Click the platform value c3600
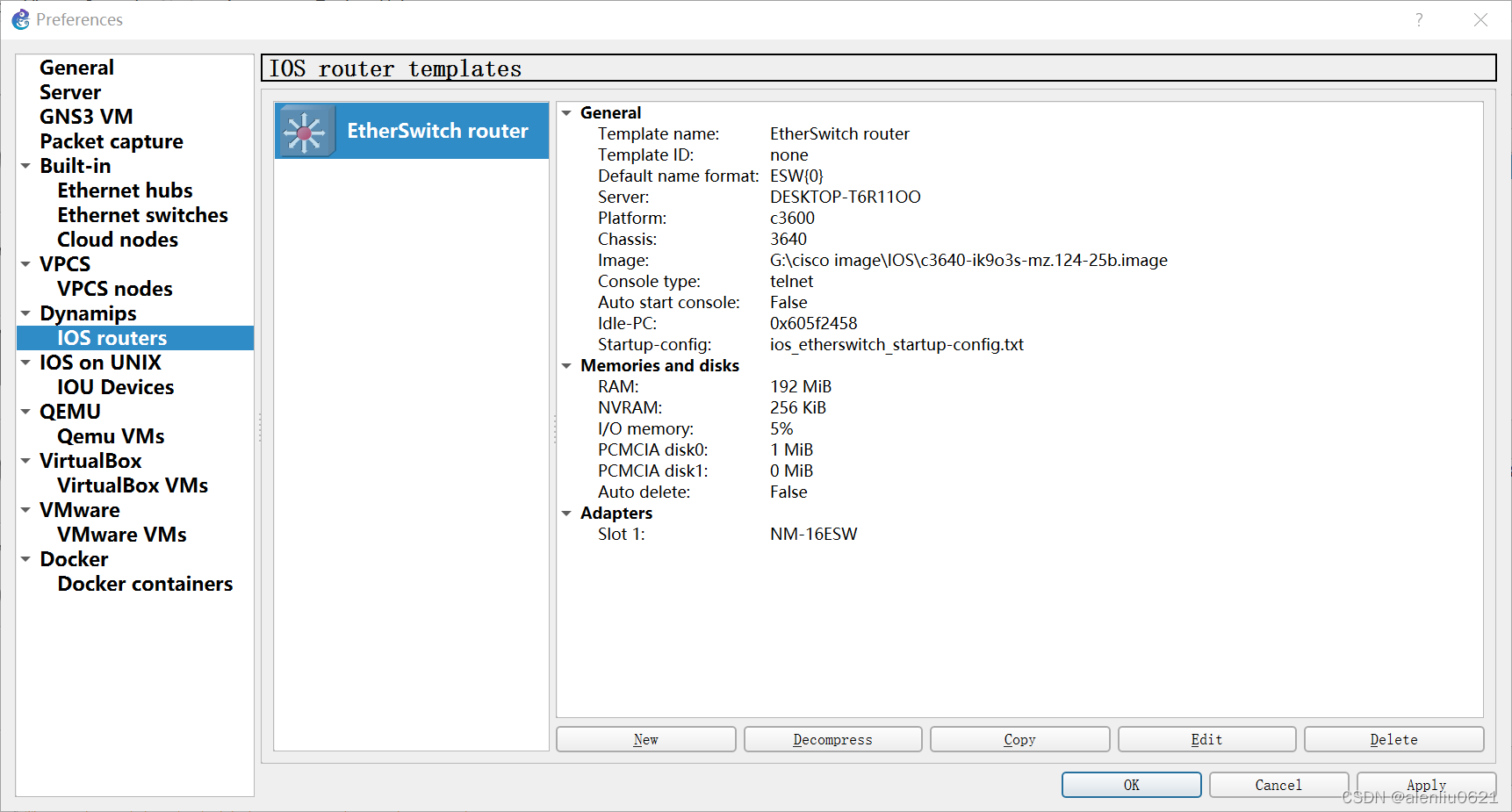Viewport: 1512px width, 812px height. (x=792, y=219)
